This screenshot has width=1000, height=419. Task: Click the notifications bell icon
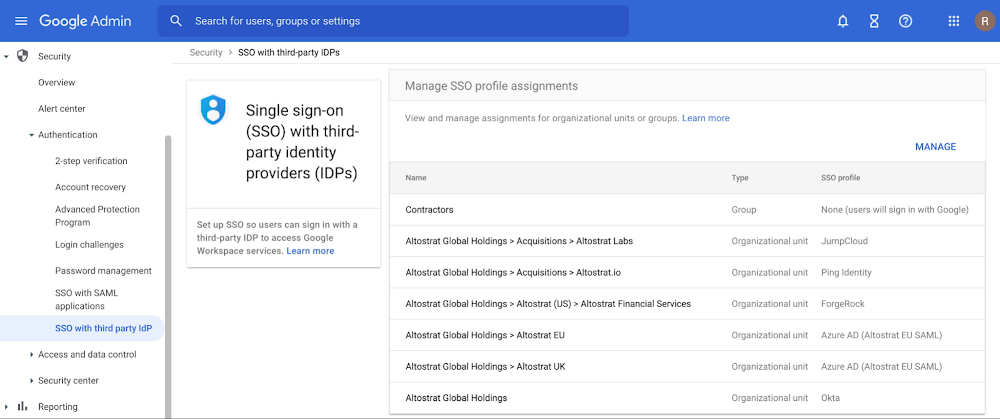843,21
